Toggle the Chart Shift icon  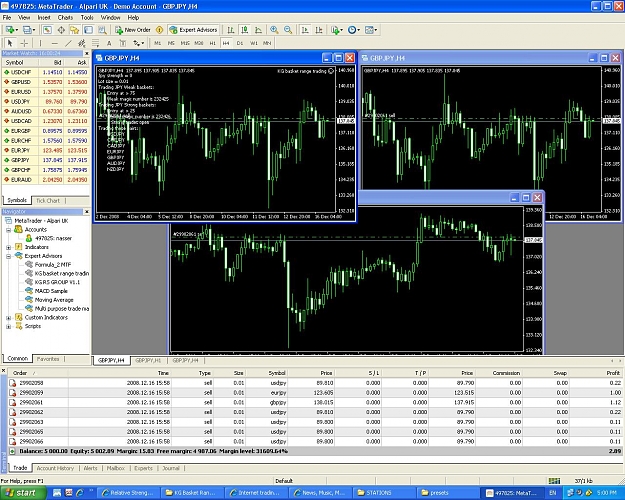pos(319,30)
